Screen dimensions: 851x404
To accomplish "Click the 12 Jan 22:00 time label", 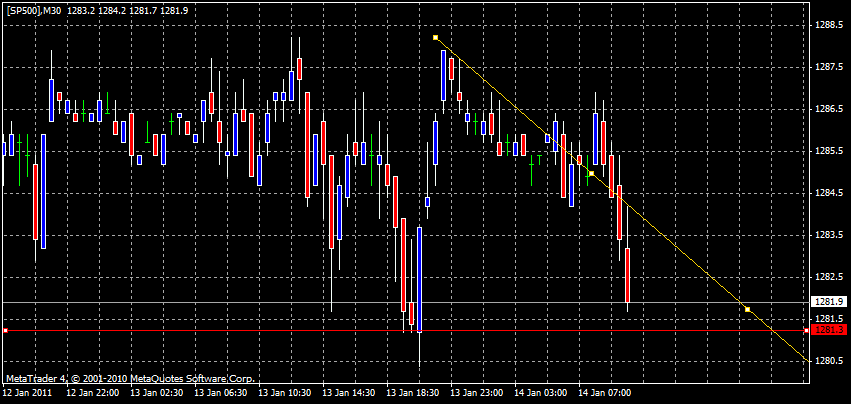I will click(91, 392).
